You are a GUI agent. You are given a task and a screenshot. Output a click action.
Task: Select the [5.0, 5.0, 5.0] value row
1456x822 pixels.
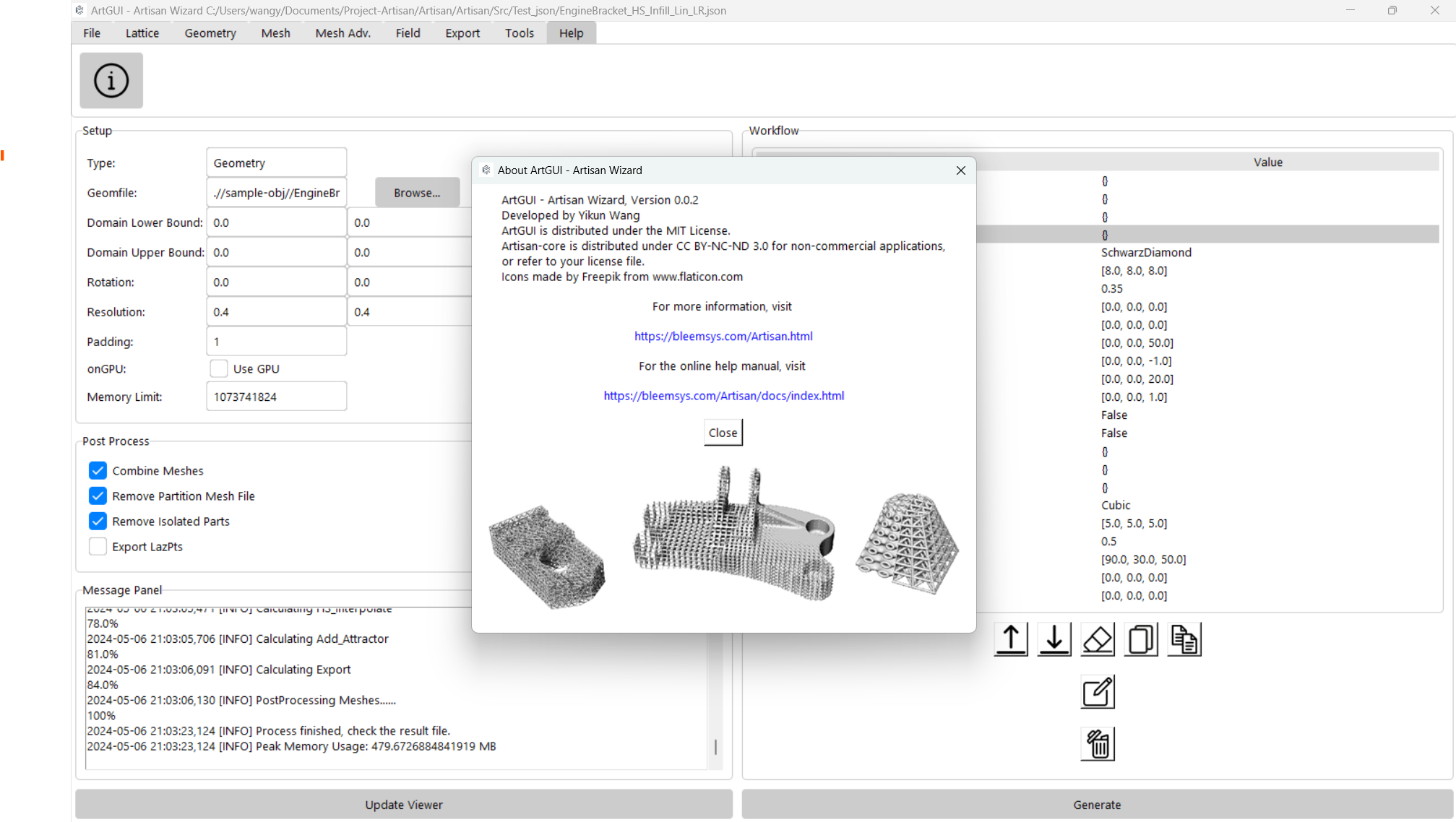click(x=1134, y=523)
